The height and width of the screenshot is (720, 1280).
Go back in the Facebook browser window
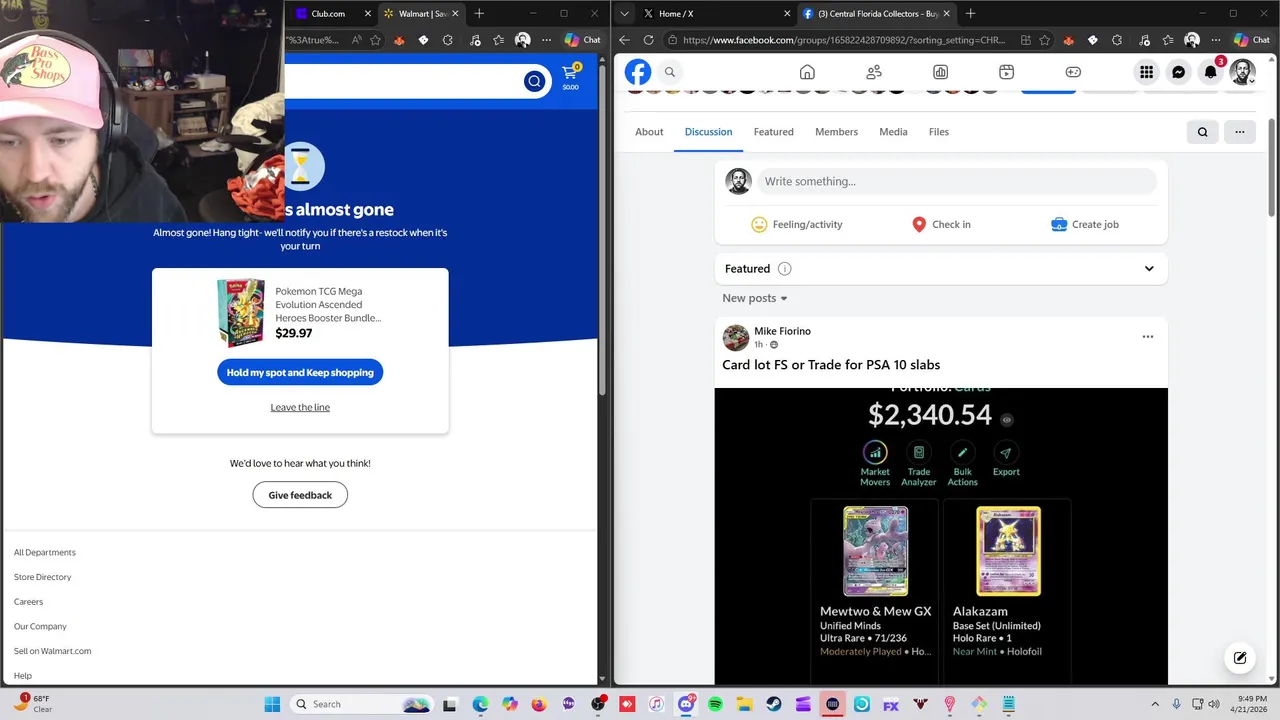pos(624,40)
